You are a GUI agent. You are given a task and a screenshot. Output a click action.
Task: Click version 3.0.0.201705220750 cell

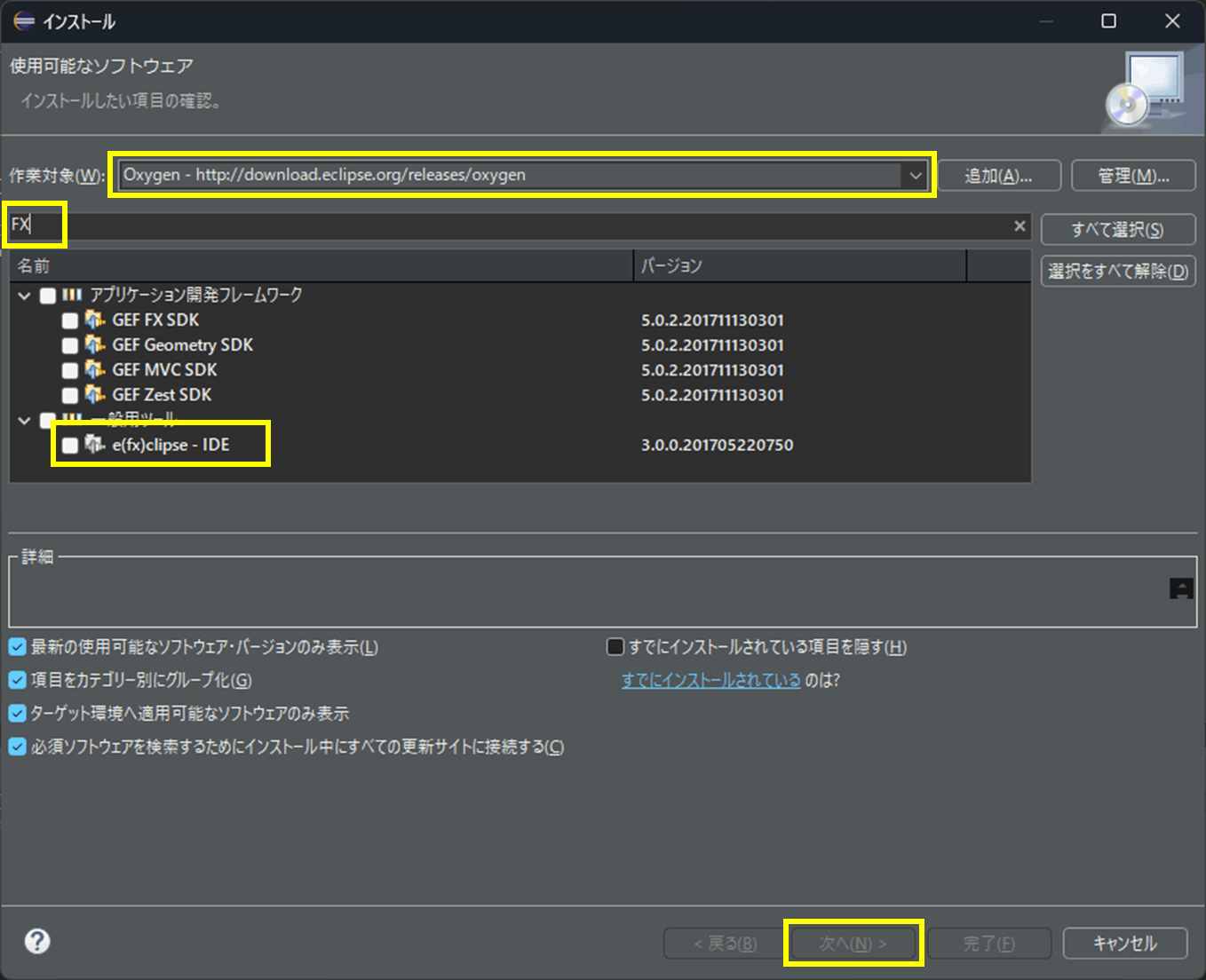click(x=718, y=445)
